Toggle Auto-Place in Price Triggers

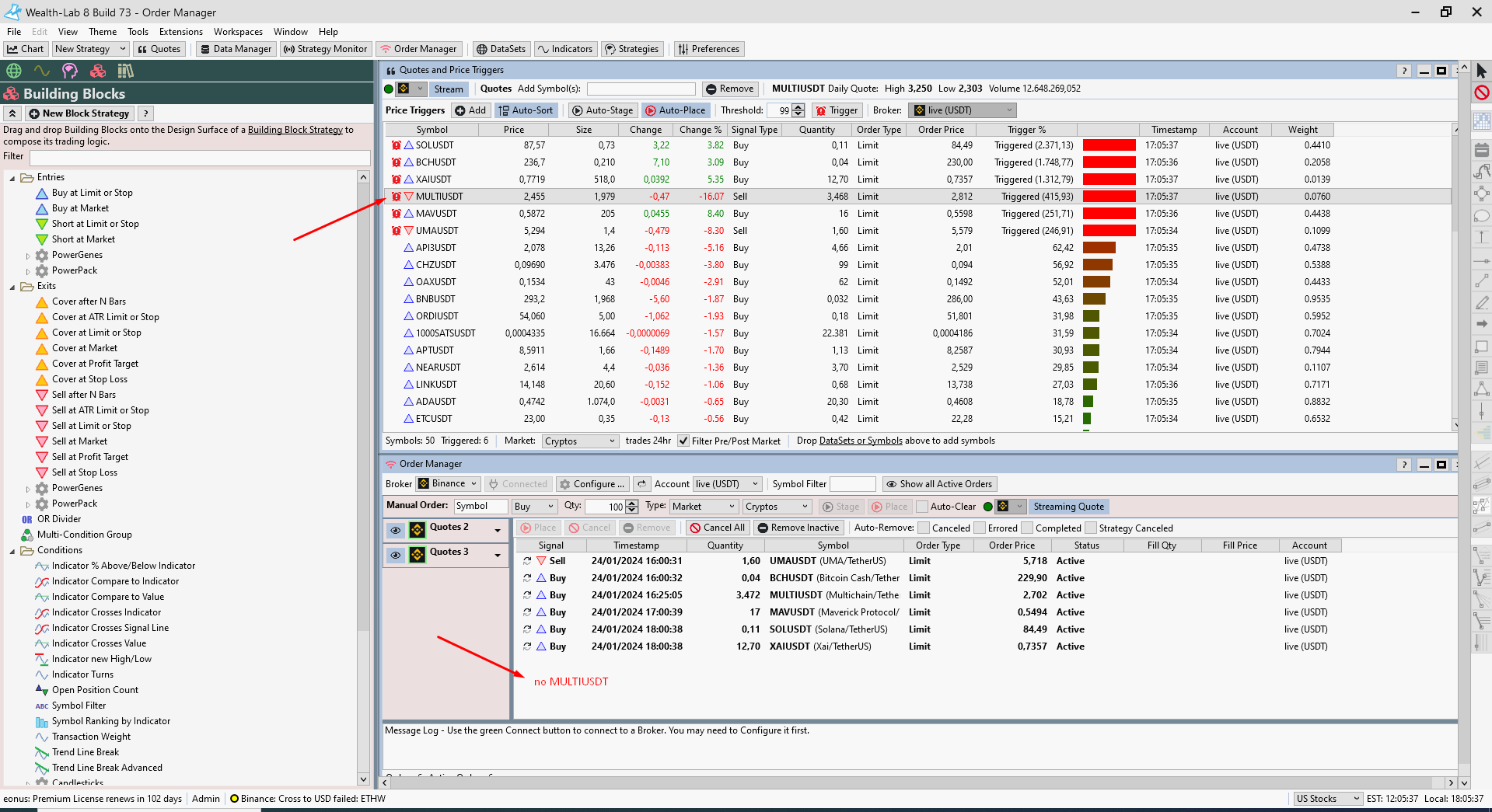(676, 110)
